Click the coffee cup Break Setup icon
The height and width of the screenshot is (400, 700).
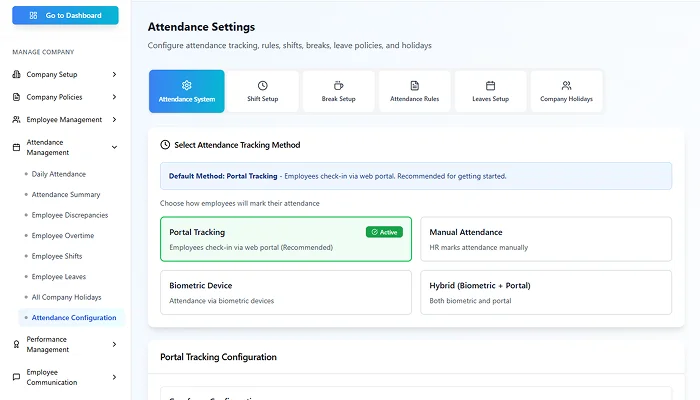pos(339,86)
